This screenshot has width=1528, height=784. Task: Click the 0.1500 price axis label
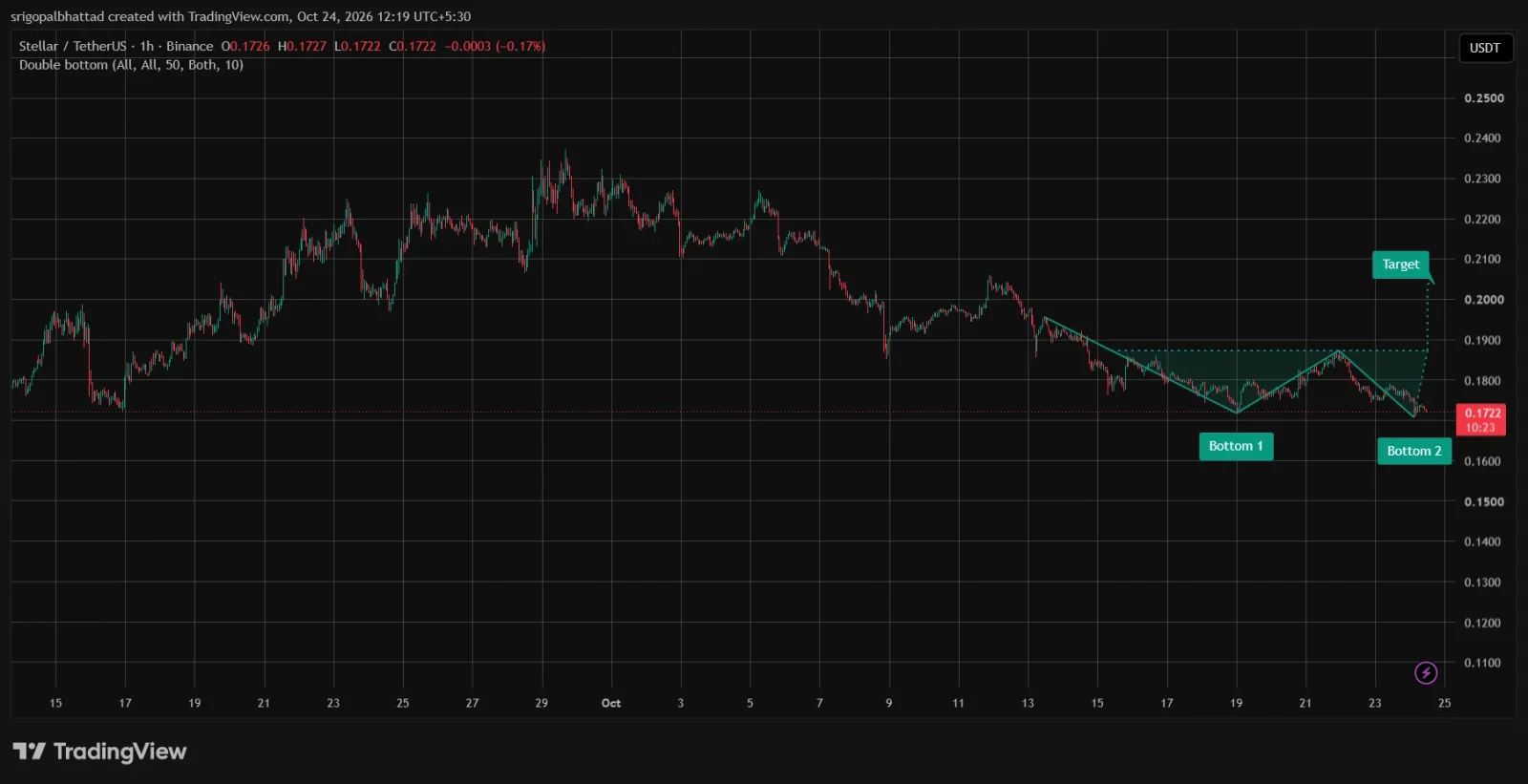(1484, 501)
